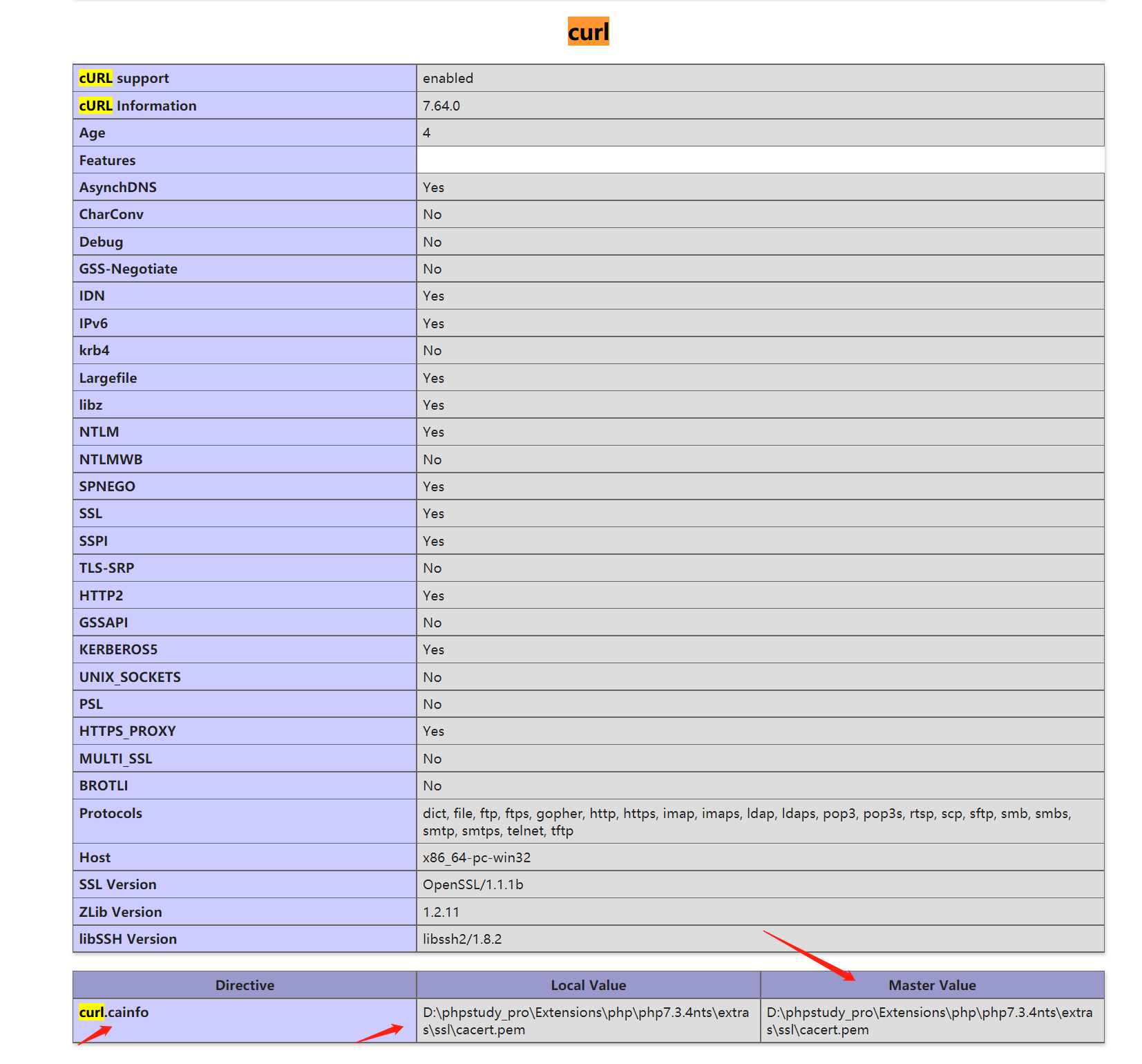Select the libSSH Version label

(x=128, y=939)
